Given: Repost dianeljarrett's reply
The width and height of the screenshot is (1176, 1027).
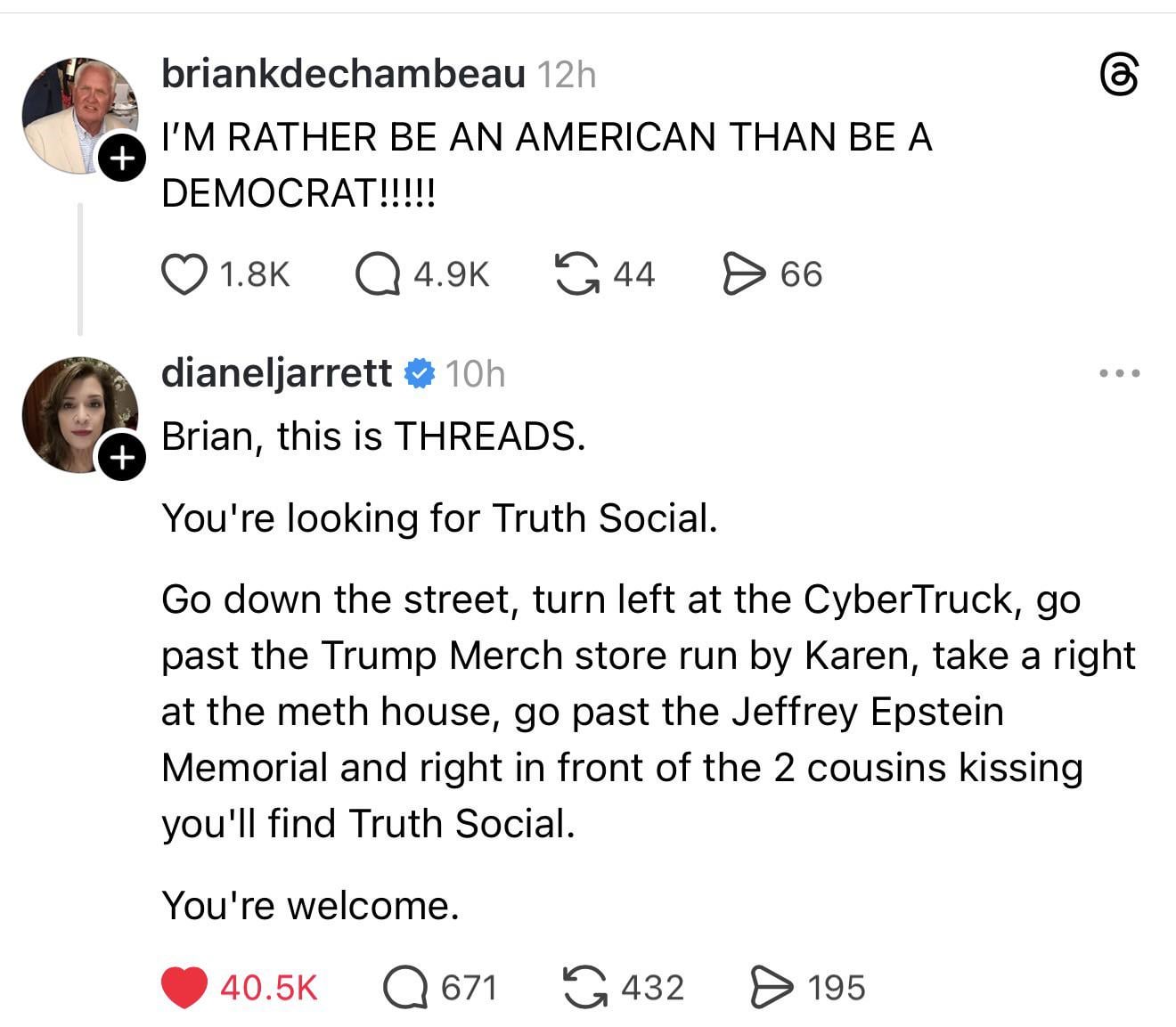Looking at the screenshot, I should coord(586,988).
